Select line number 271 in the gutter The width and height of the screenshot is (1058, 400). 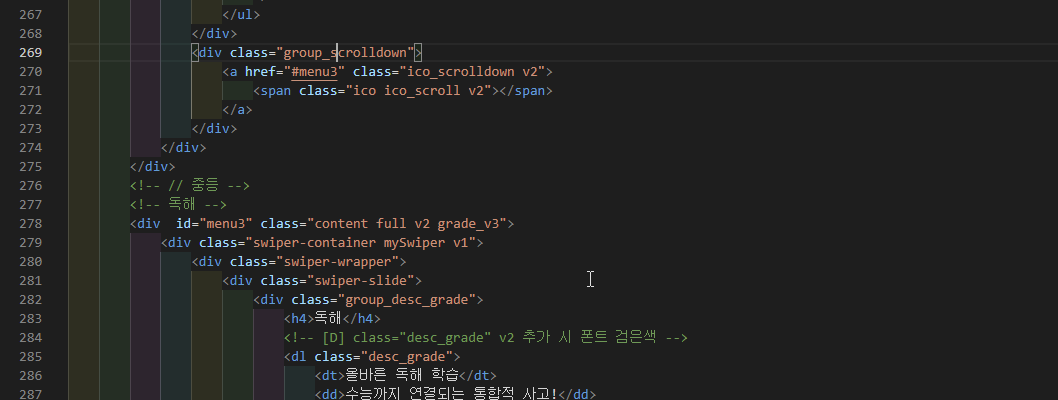tap(30, 90)
